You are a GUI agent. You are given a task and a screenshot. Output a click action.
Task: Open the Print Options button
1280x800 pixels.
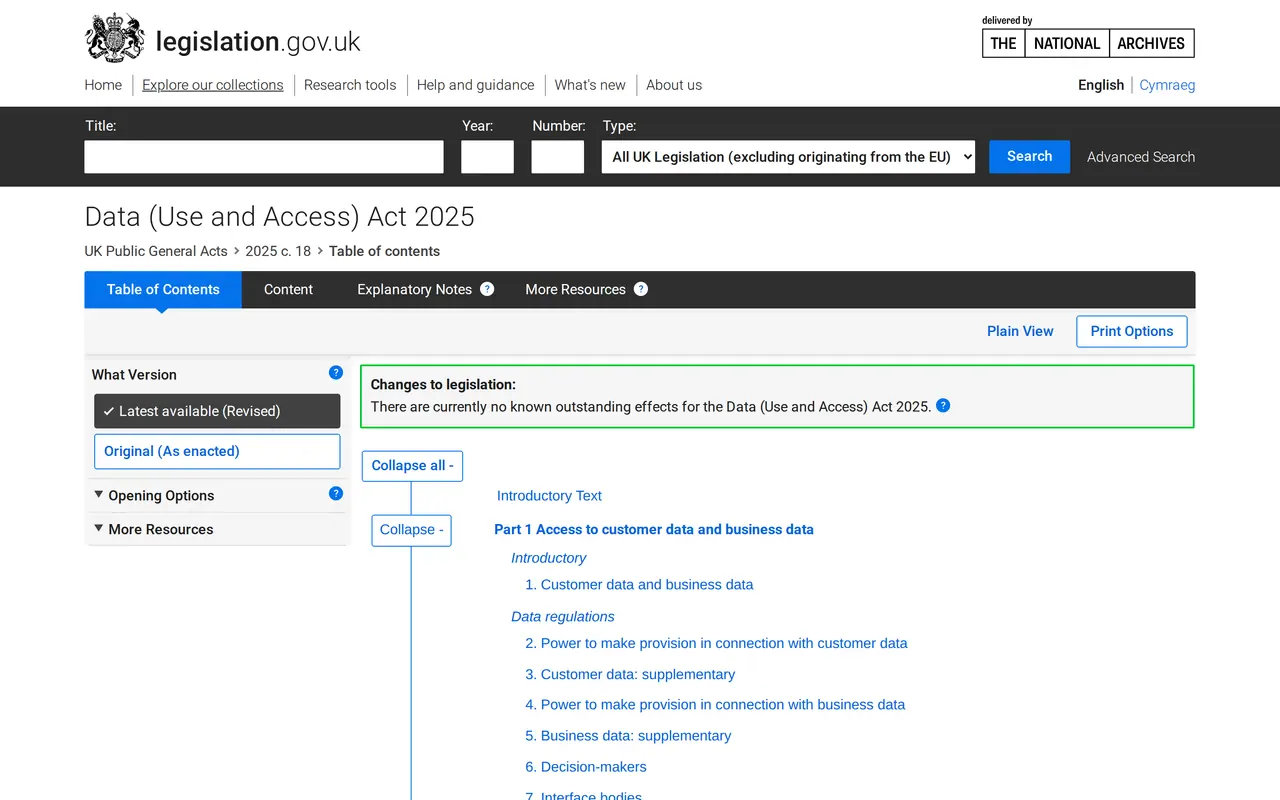point(1132,332)
